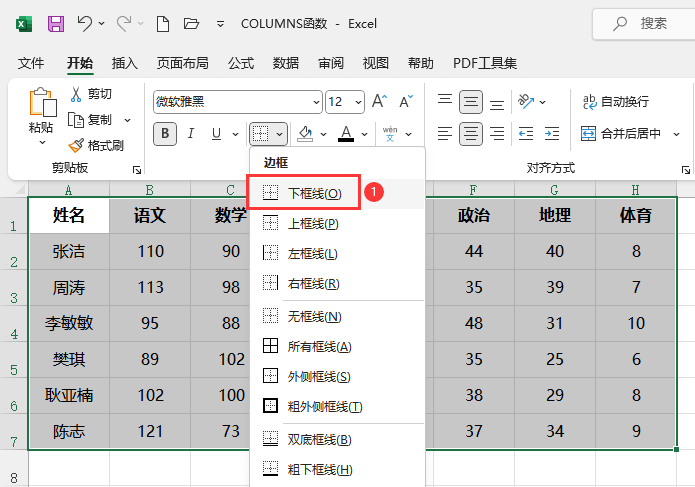The height and width of the screenshot is (487, 695).
Task: Click the borders button icon
Action: point(261,133)
